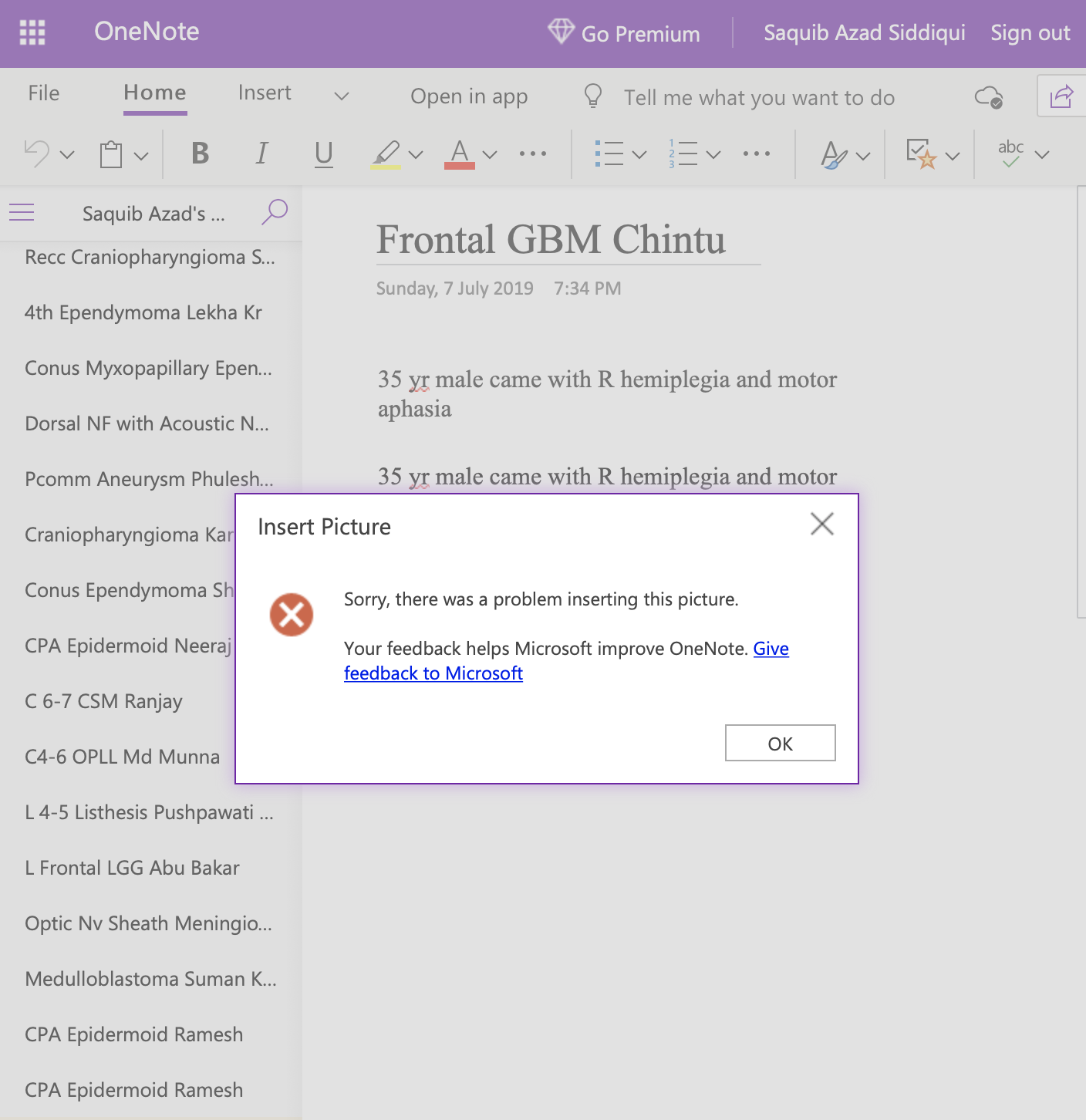The width and height of the screenshot is (1086, 1120).
Task: Expand the numbering library dropdown
Action: tap(713, 155)
